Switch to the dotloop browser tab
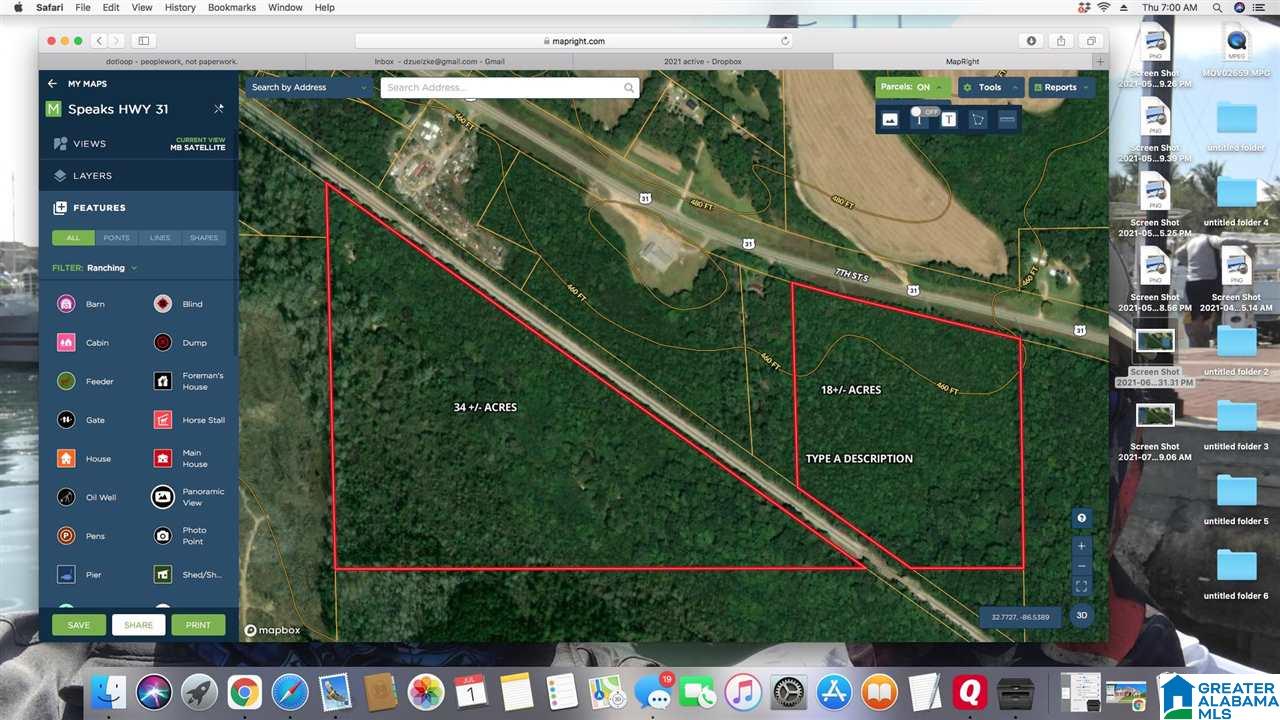Screen dimensions: 1280x720 (173, 61)
